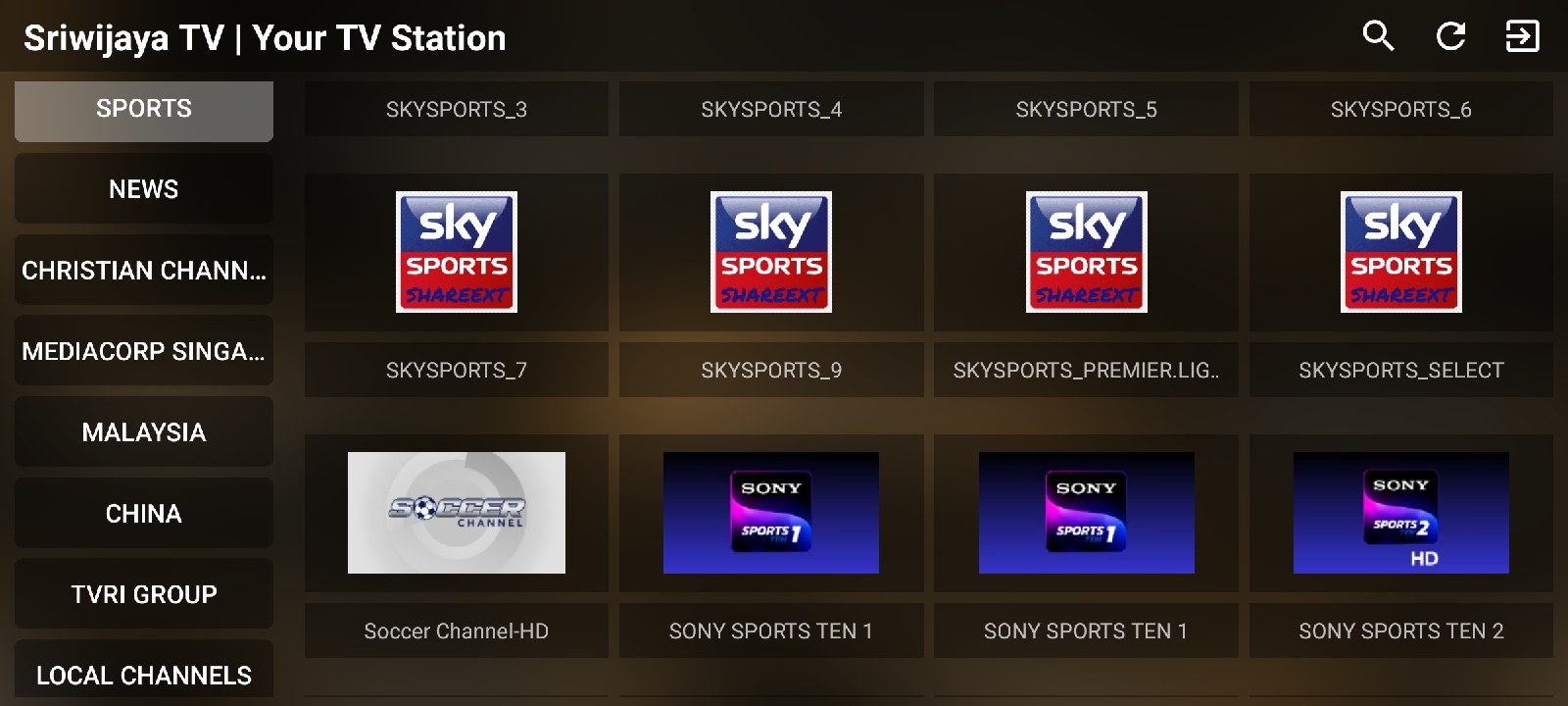Viewport: 1568px width, 706px height.
Task: Open Sony Sports 2 HD logo
Action: [x=1401, y=513]
